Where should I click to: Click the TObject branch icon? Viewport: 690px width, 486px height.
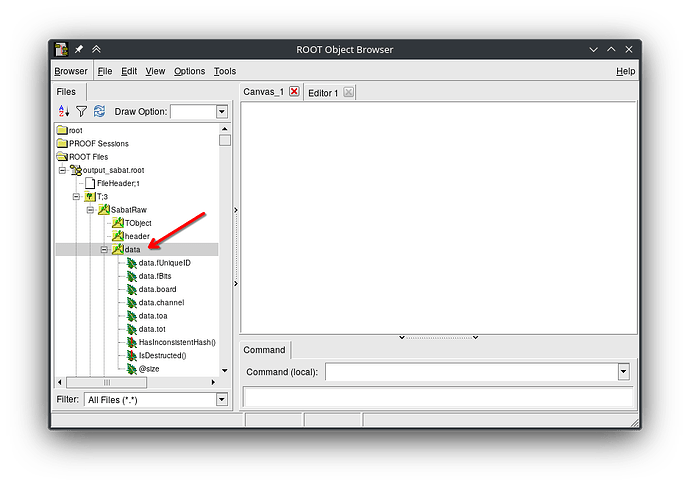pyautogui.click(x=117, y=223)
